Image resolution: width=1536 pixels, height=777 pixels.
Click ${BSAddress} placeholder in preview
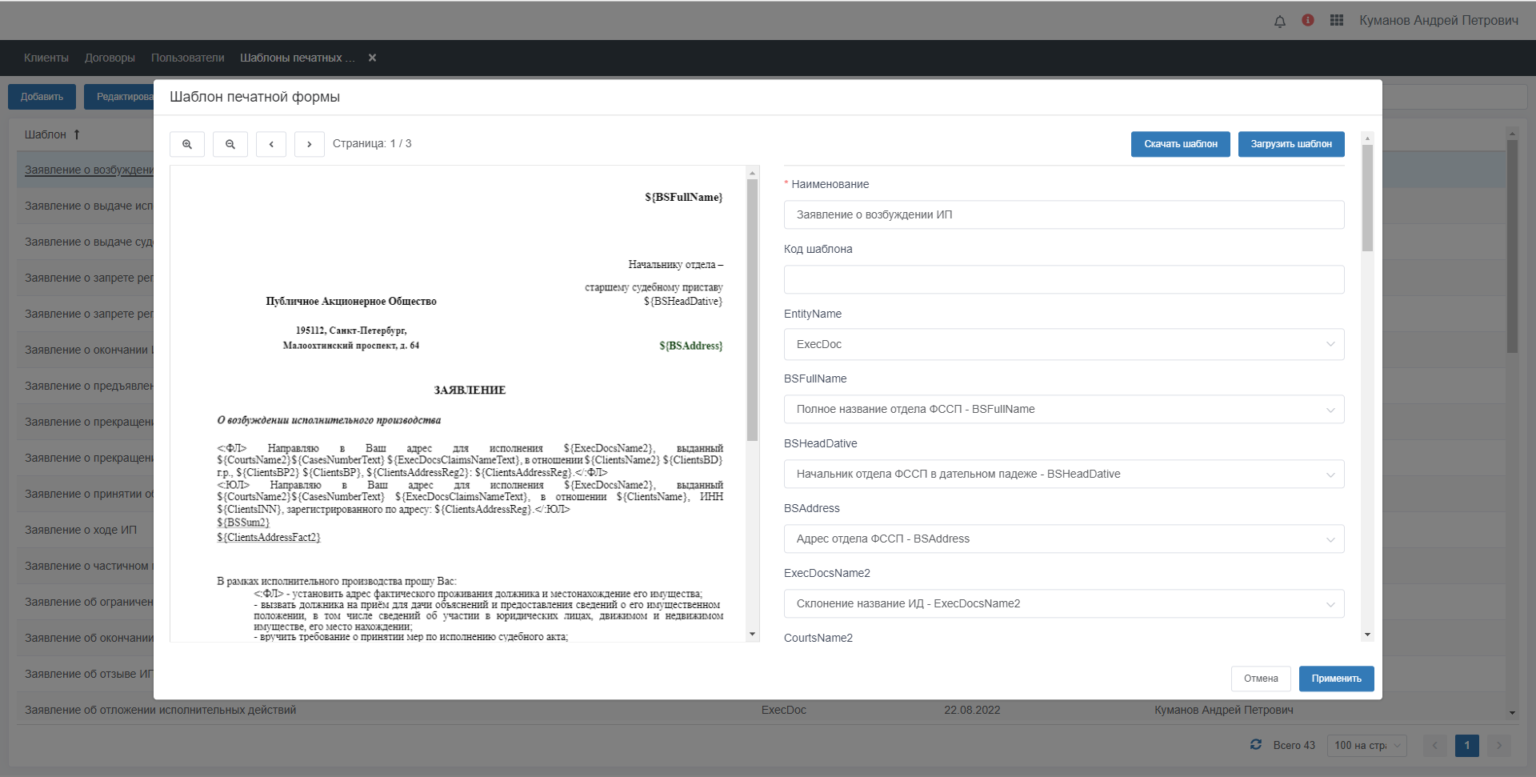coord(691,346)
